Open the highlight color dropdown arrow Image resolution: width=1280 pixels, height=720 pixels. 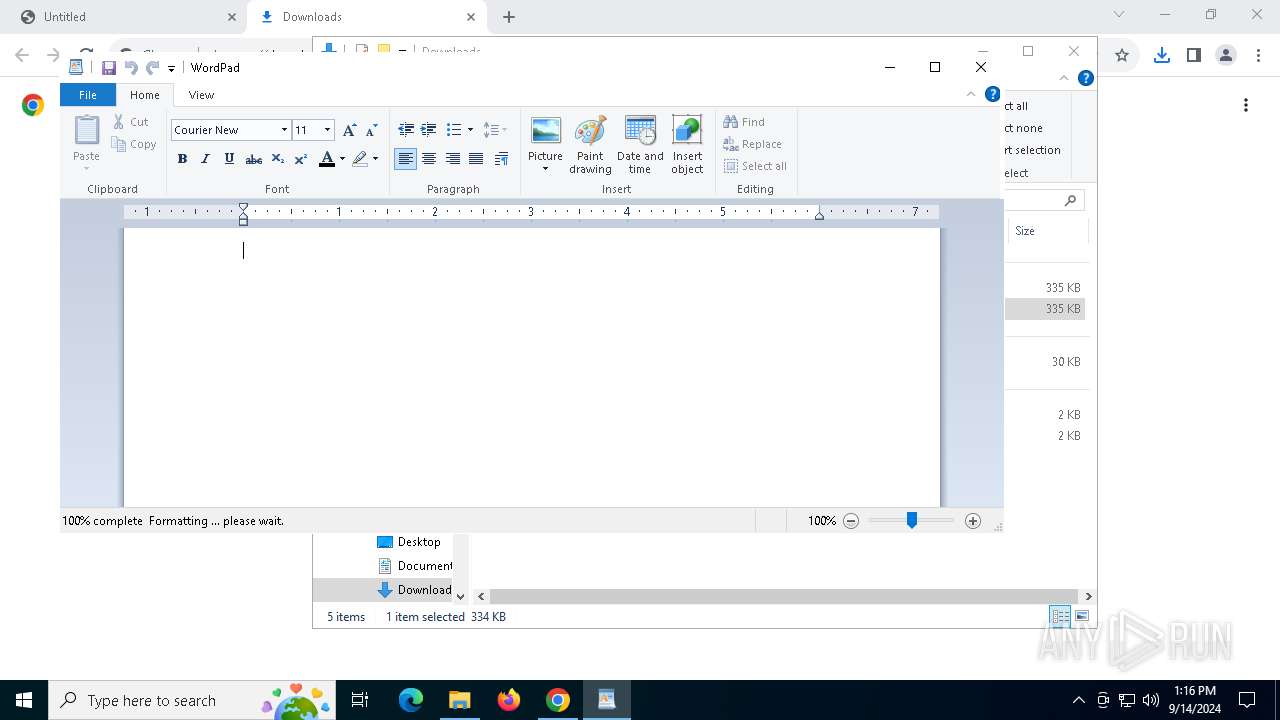click(x=375, y=159)
